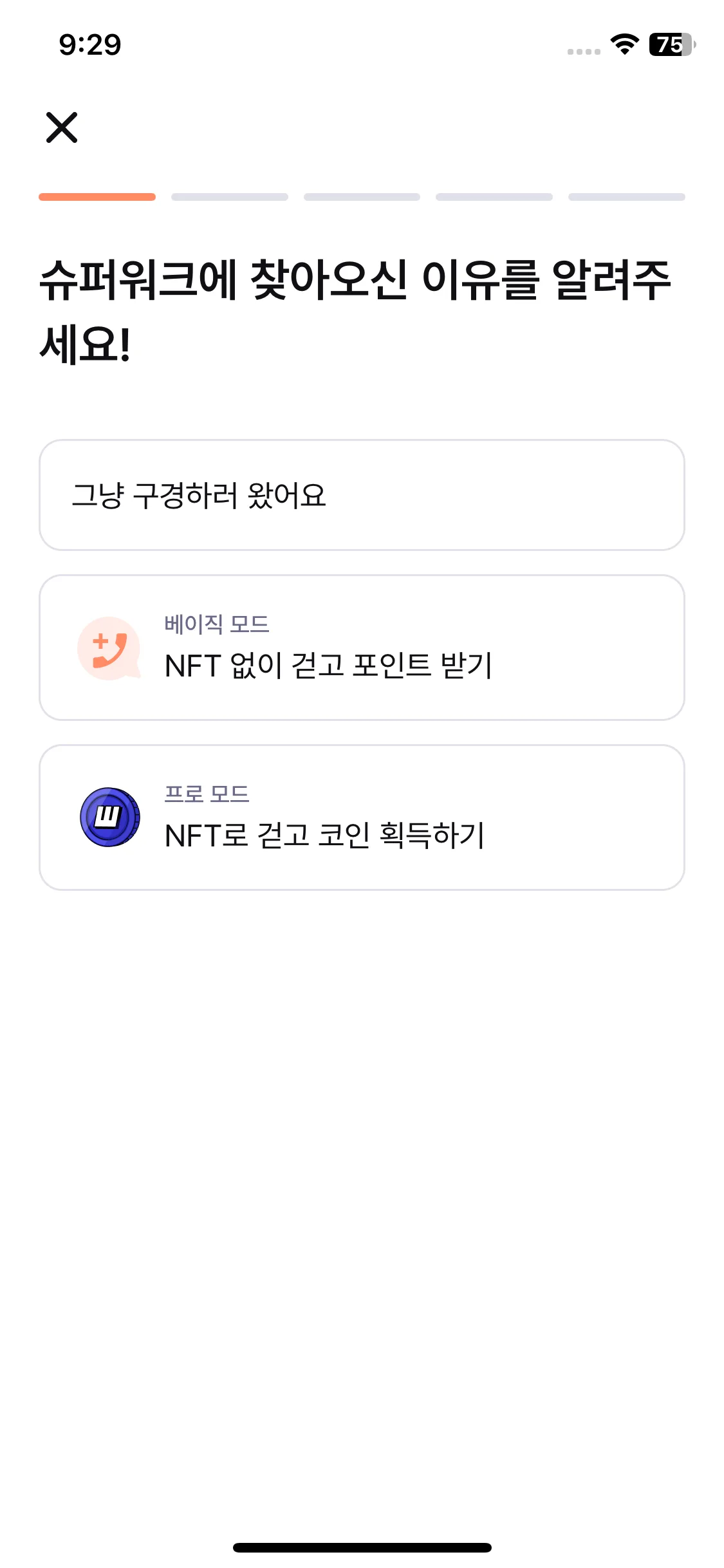This screenshot has width=724, height=1568.
Task: Click the fourth progress step segment
Action: tap(494, 197)
